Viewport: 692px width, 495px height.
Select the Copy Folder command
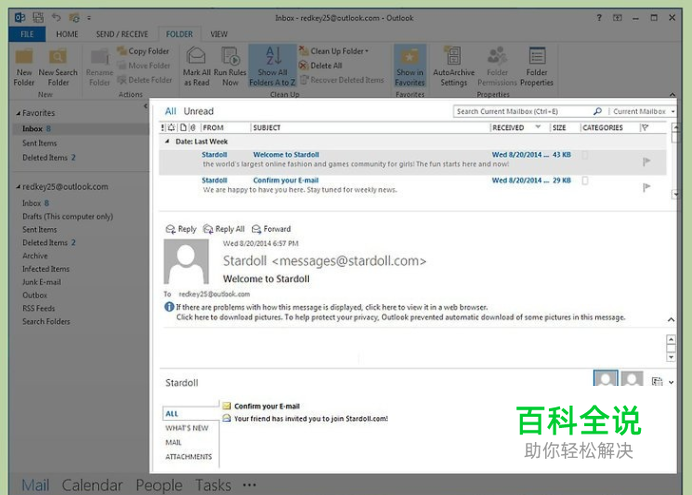click(x=143, y=51)
